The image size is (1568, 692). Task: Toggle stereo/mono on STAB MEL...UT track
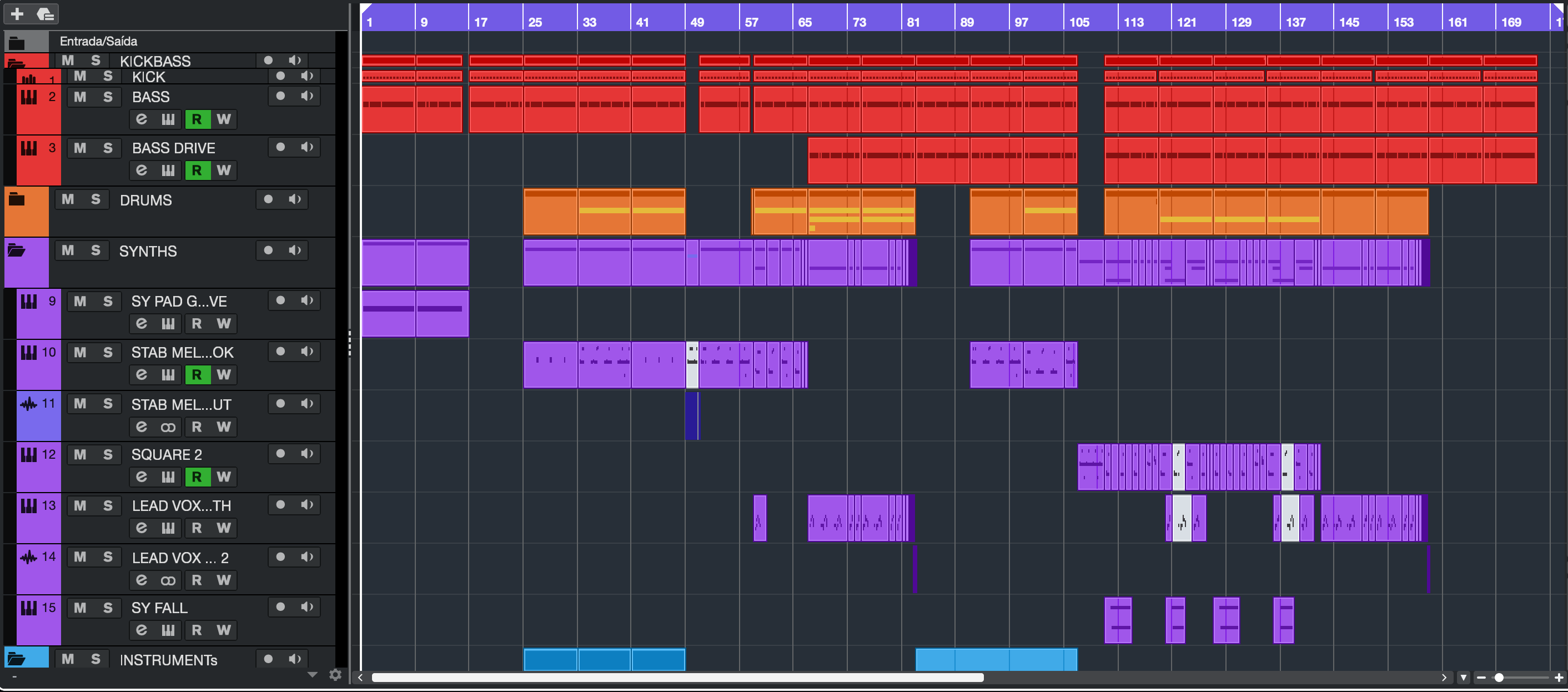click(169, 427)
